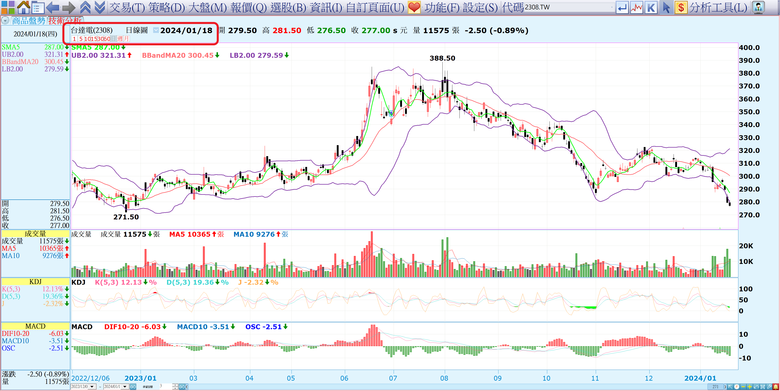
Task: Open the user account avatar icon
Action: point(758,7)
